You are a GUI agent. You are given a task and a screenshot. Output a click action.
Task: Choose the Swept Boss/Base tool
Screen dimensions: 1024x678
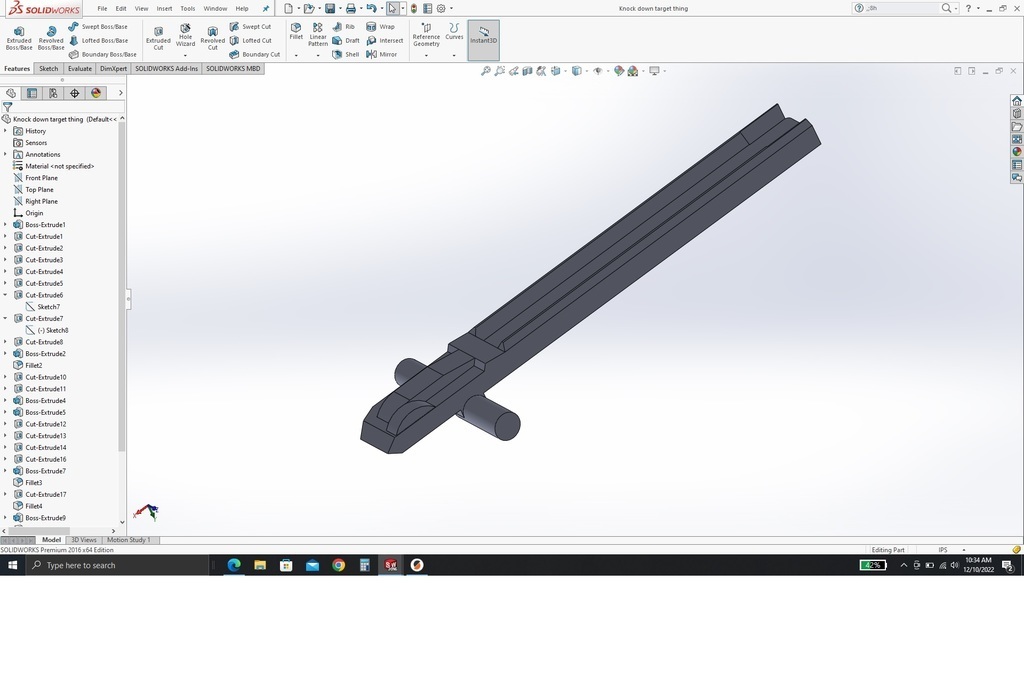(98, 27)
